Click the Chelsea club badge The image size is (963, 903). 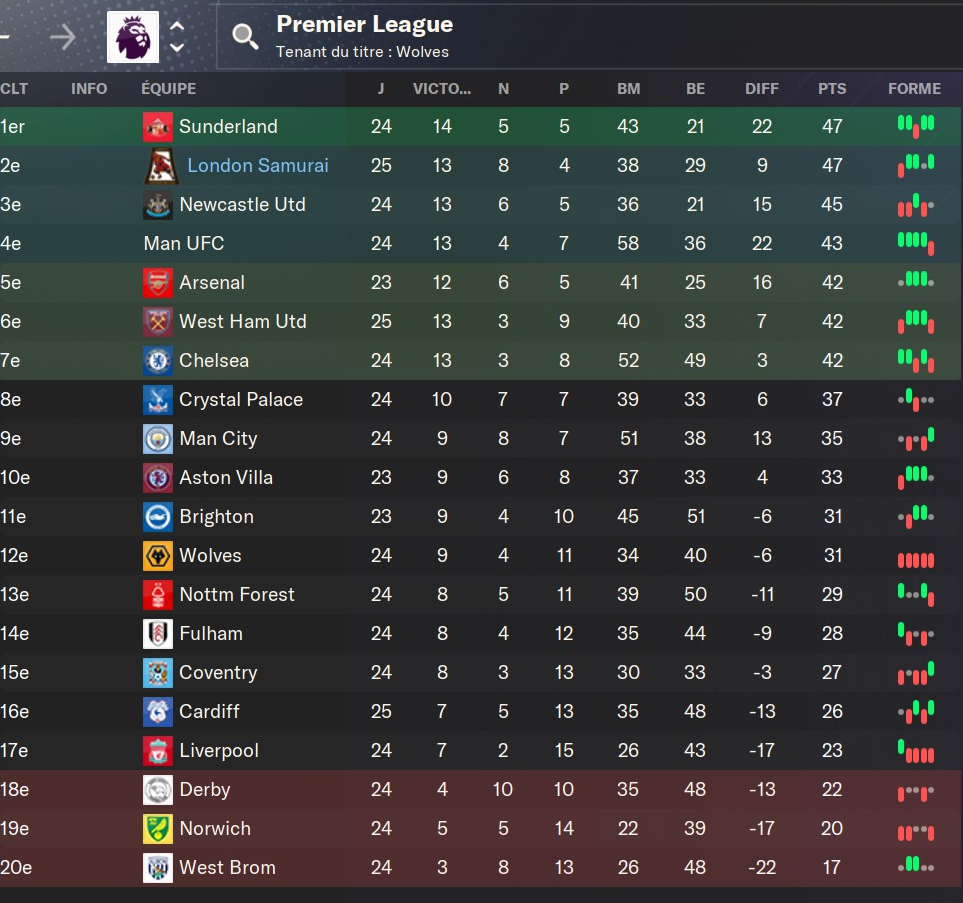pyautogui.click(x=158, y=361)
